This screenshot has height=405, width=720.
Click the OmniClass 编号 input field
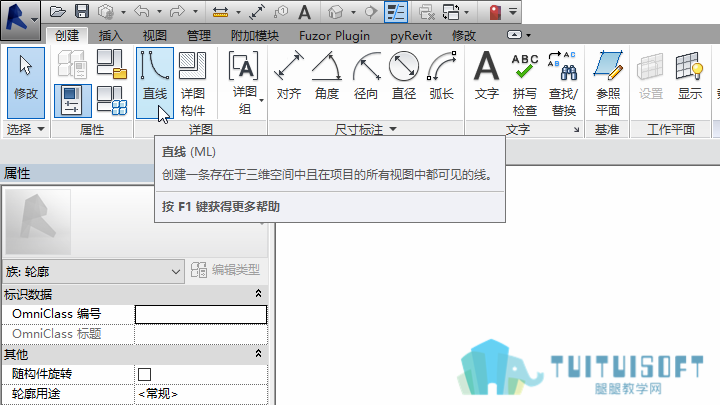(x=201, y=315)
